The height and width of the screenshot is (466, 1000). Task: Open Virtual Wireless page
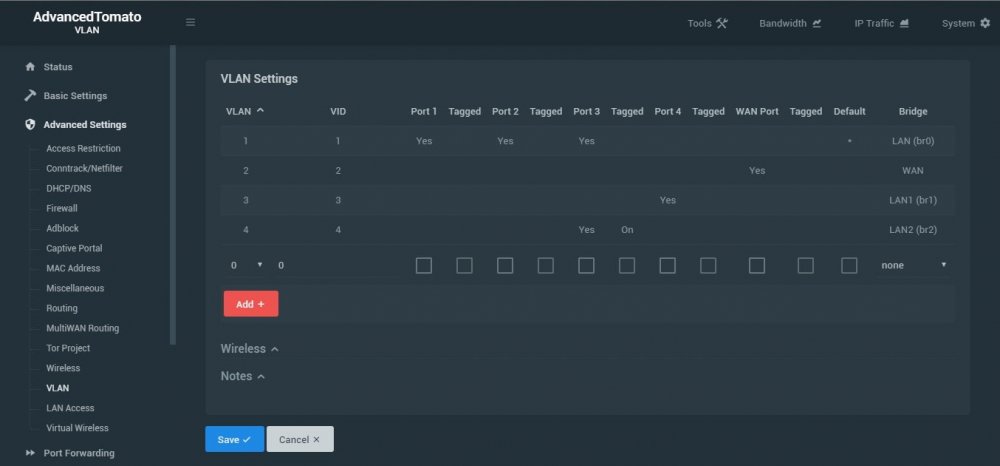77,428
